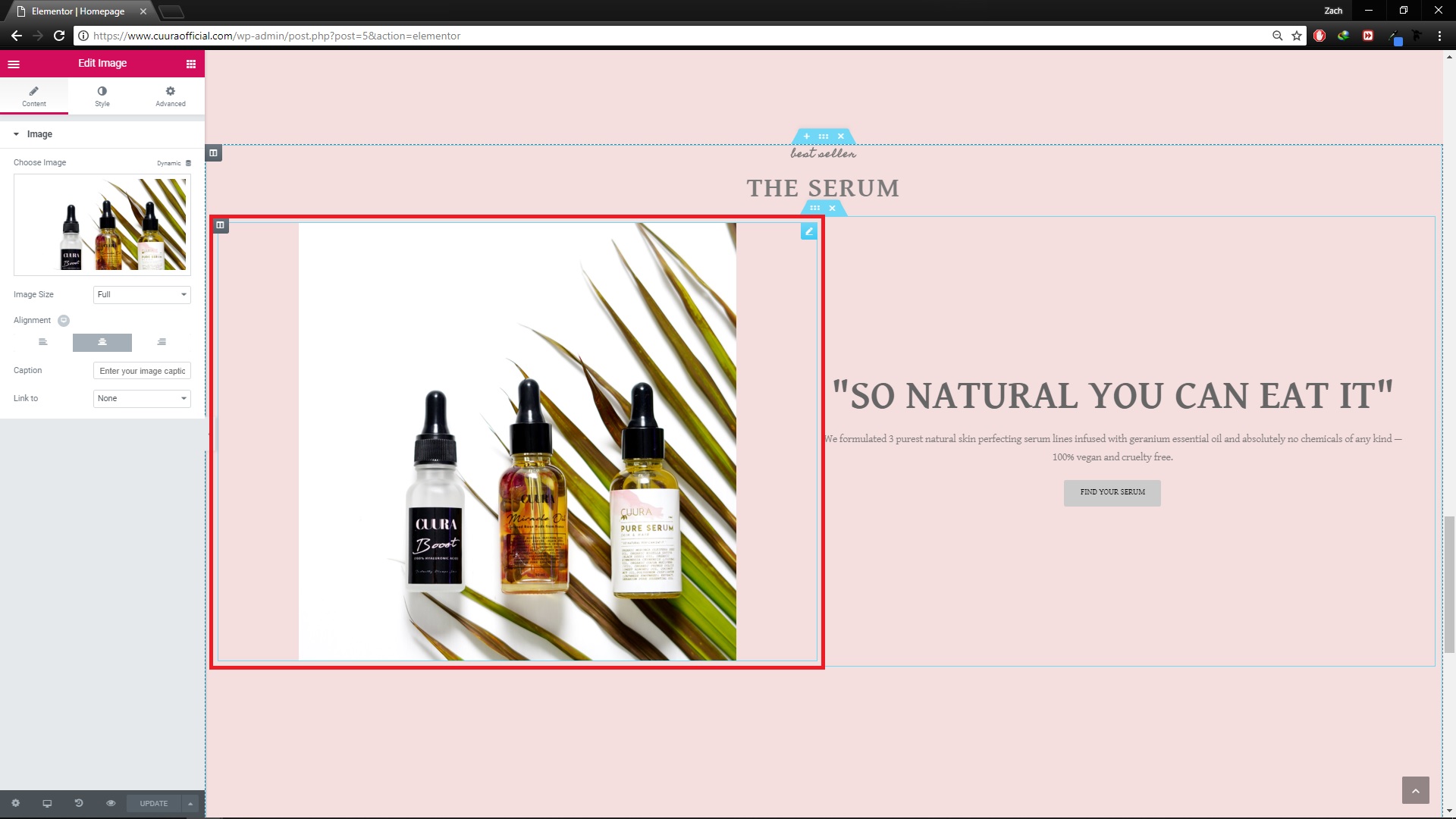Select the serum description paragraph
This screenshot has width=1456, height=819.
[x=1112, y=448]
